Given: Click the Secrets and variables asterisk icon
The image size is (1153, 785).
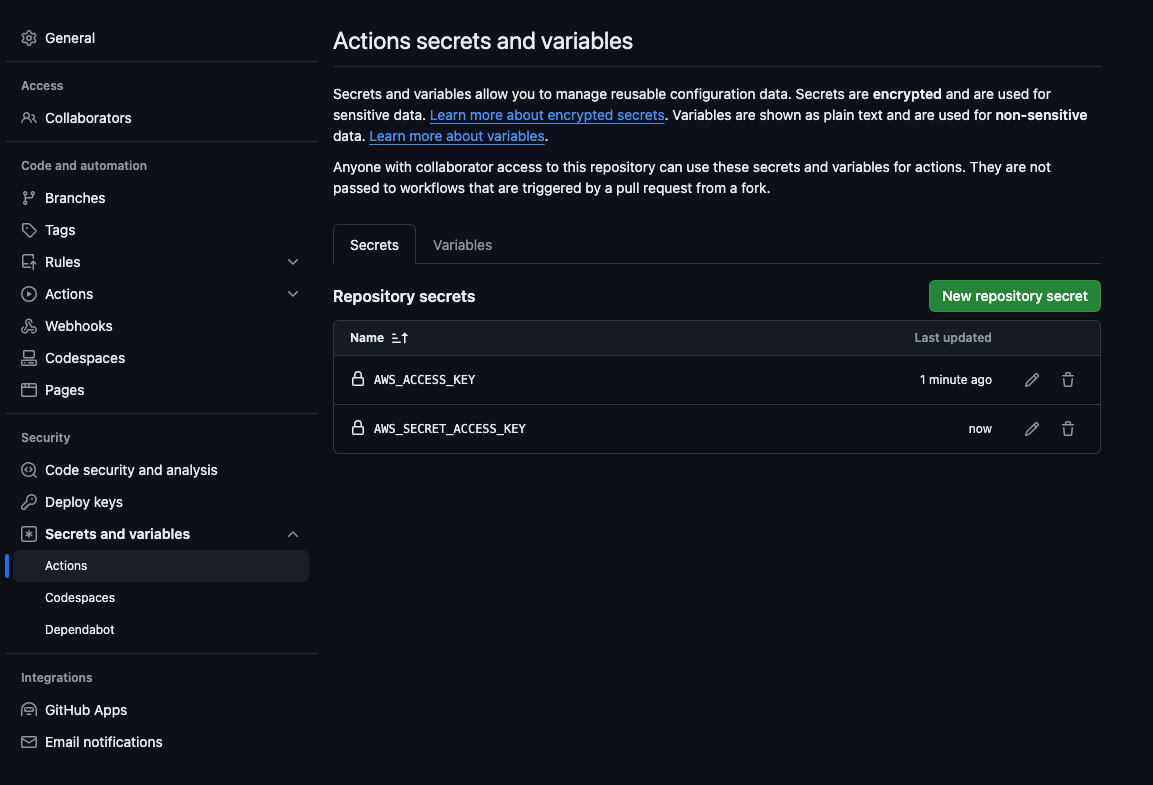Looking at the screenshot, I should [29, 534].
